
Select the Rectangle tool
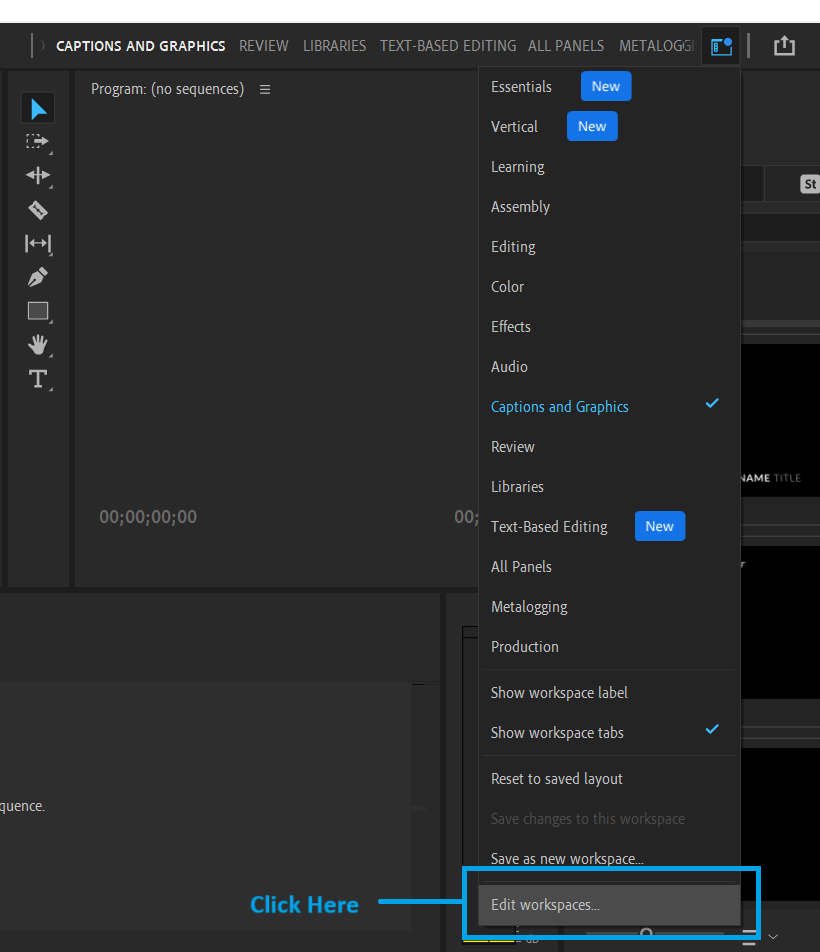click(37, 311)
